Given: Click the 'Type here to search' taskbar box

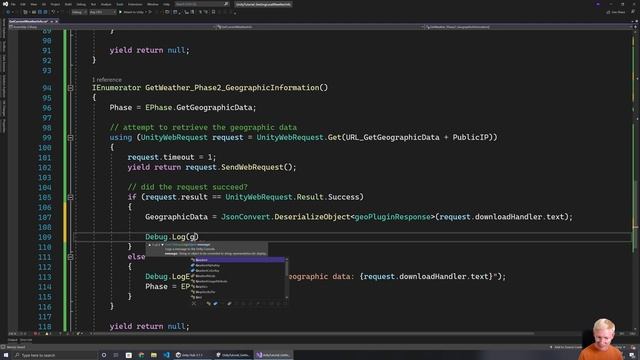Looking at the screenshot, I should pyautogui.click(x=56, y=355).
